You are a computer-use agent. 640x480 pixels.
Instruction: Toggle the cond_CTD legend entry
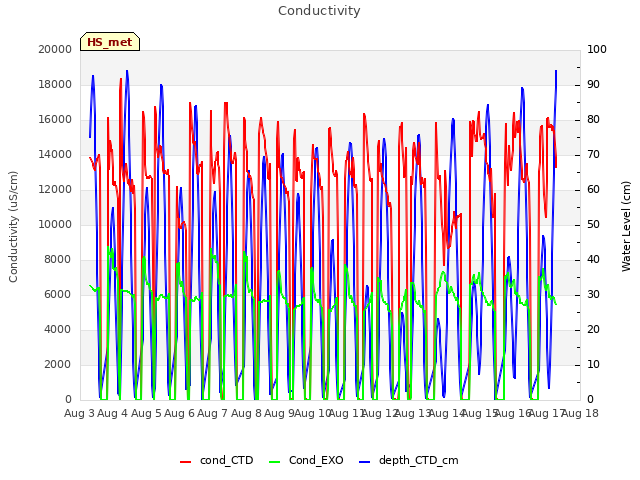[217, 460]
